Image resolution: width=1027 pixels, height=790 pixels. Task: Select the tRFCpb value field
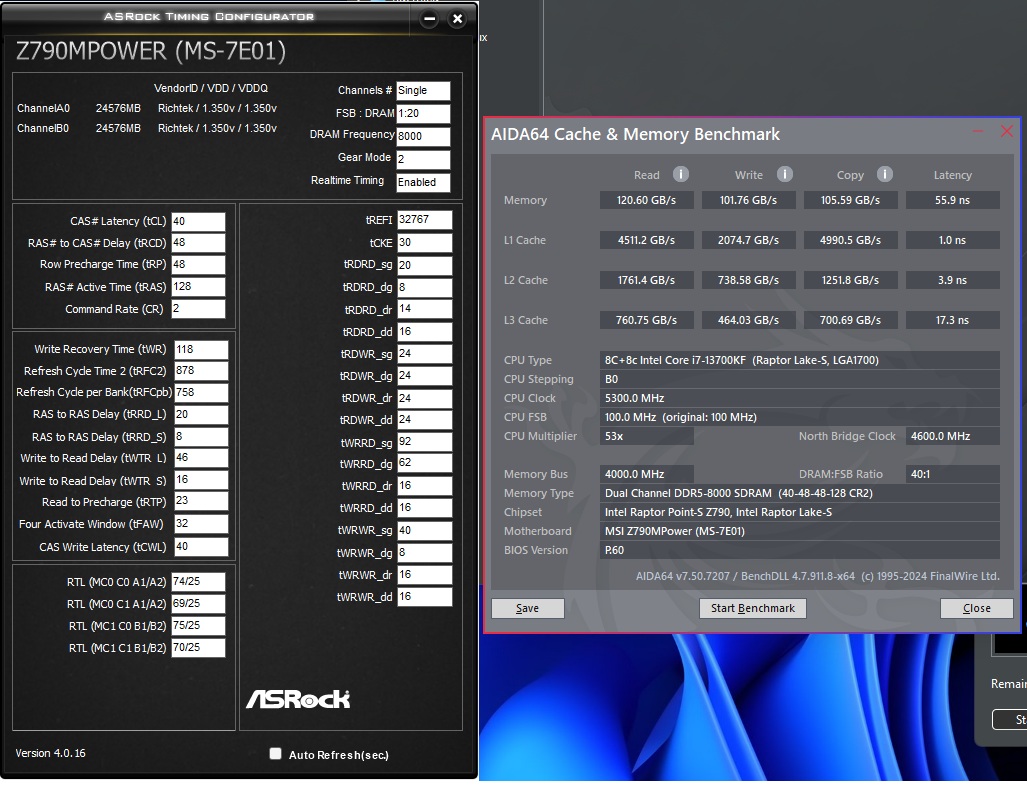(x=201, y=392)
